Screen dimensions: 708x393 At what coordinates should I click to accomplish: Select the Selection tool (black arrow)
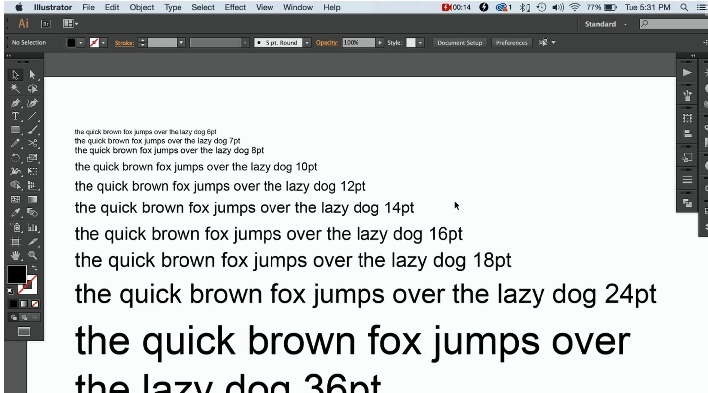[15, 75]
